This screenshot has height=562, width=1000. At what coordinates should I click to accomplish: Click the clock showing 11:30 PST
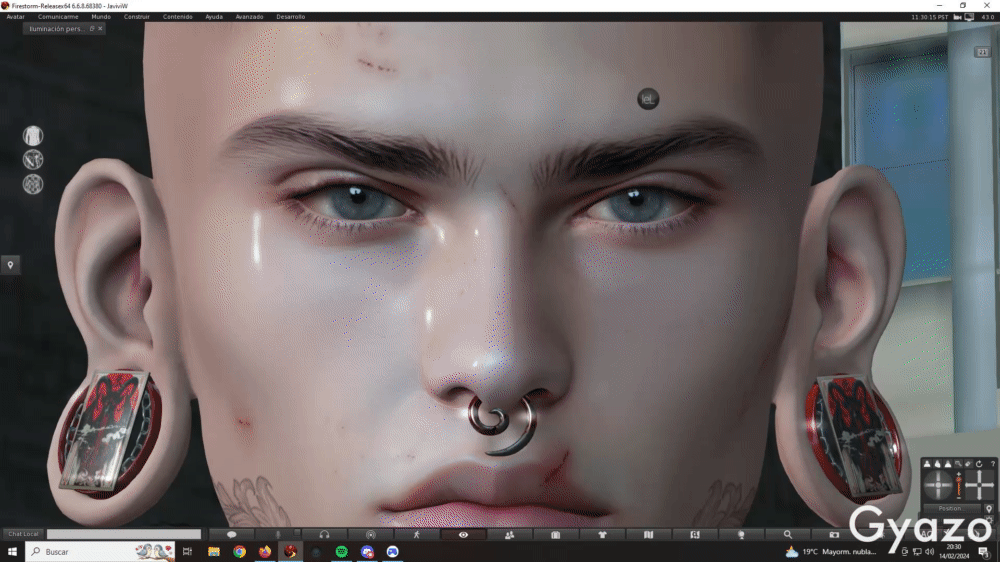pos(929,17)
